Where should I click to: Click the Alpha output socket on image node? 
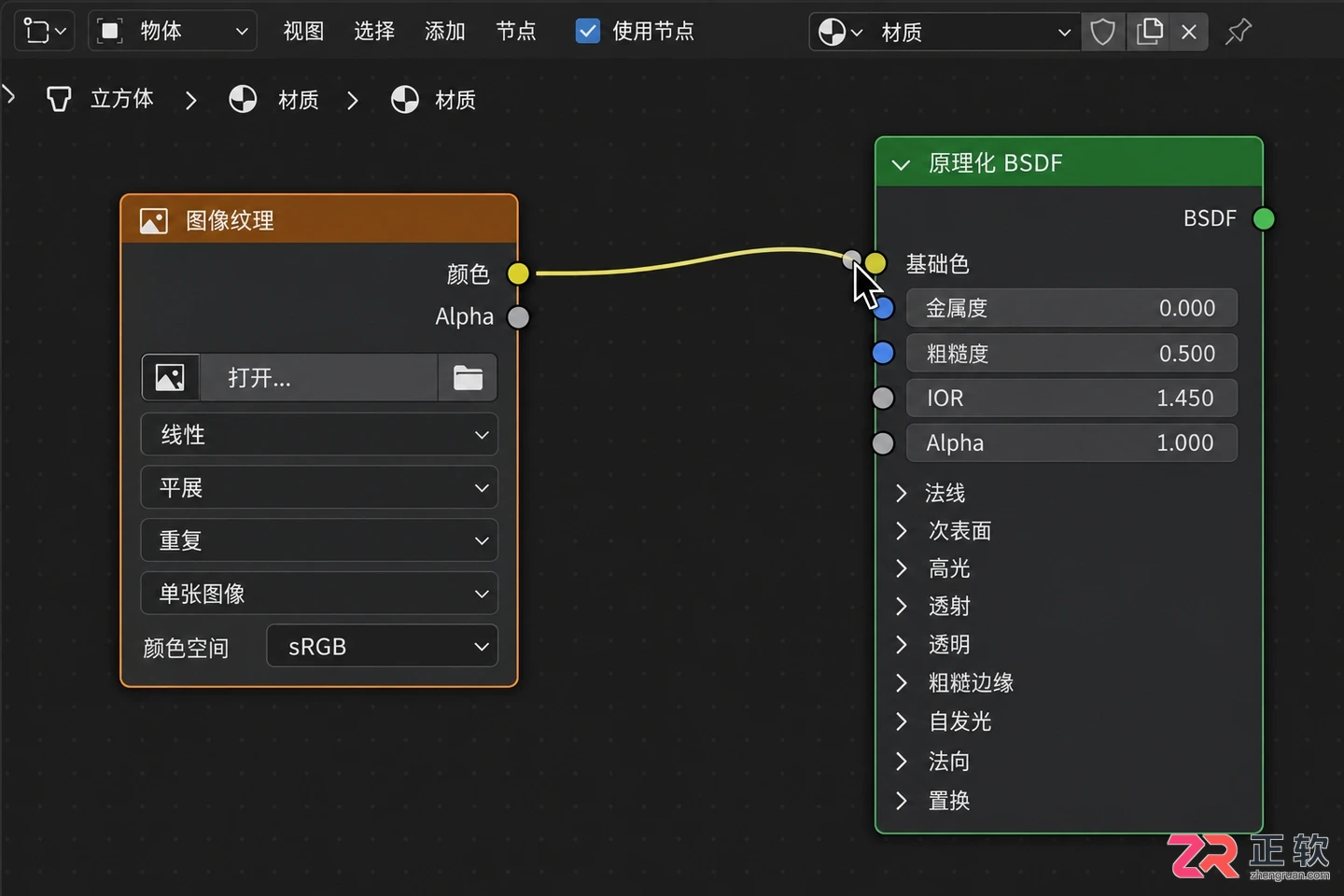click(x=518, y=317)
